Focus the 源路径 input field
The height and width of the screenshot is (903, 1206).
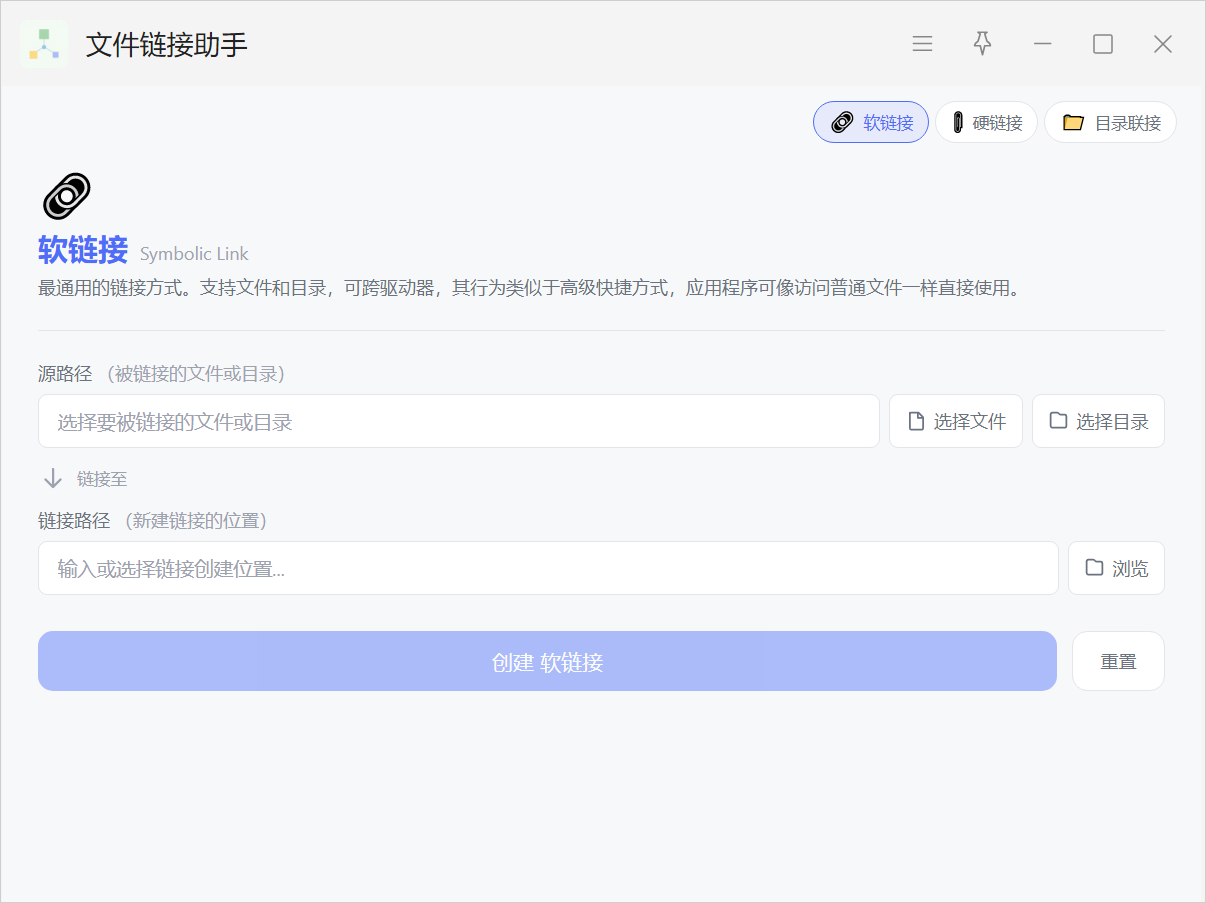pos(458,421)
